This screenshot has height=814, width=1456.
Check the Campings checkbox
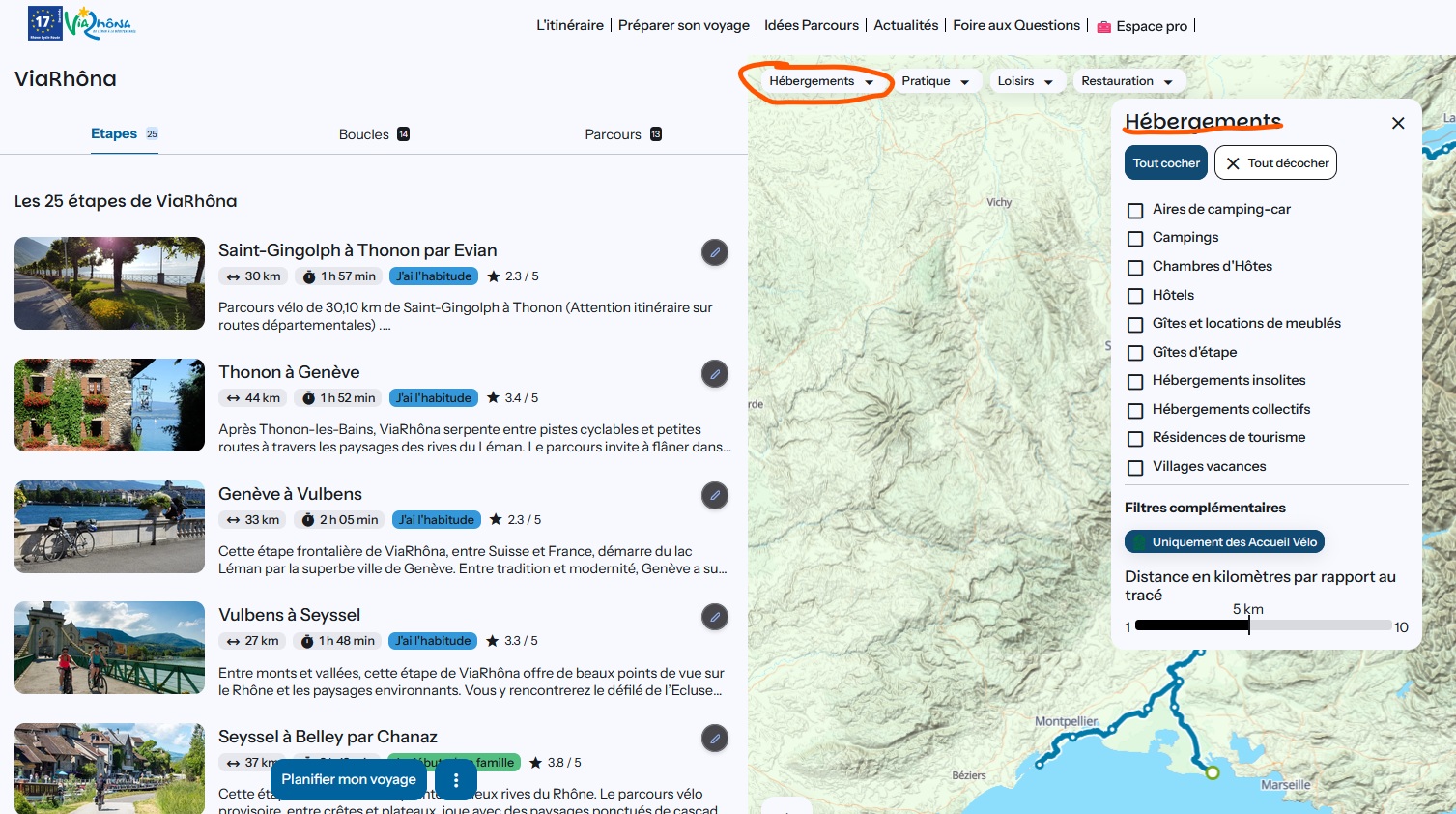point(1135,238)
